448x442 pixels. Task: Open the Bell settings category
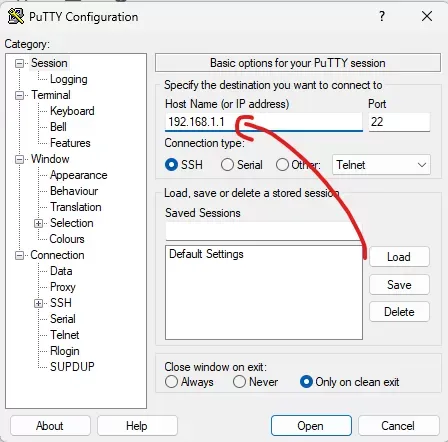[58, 127]
